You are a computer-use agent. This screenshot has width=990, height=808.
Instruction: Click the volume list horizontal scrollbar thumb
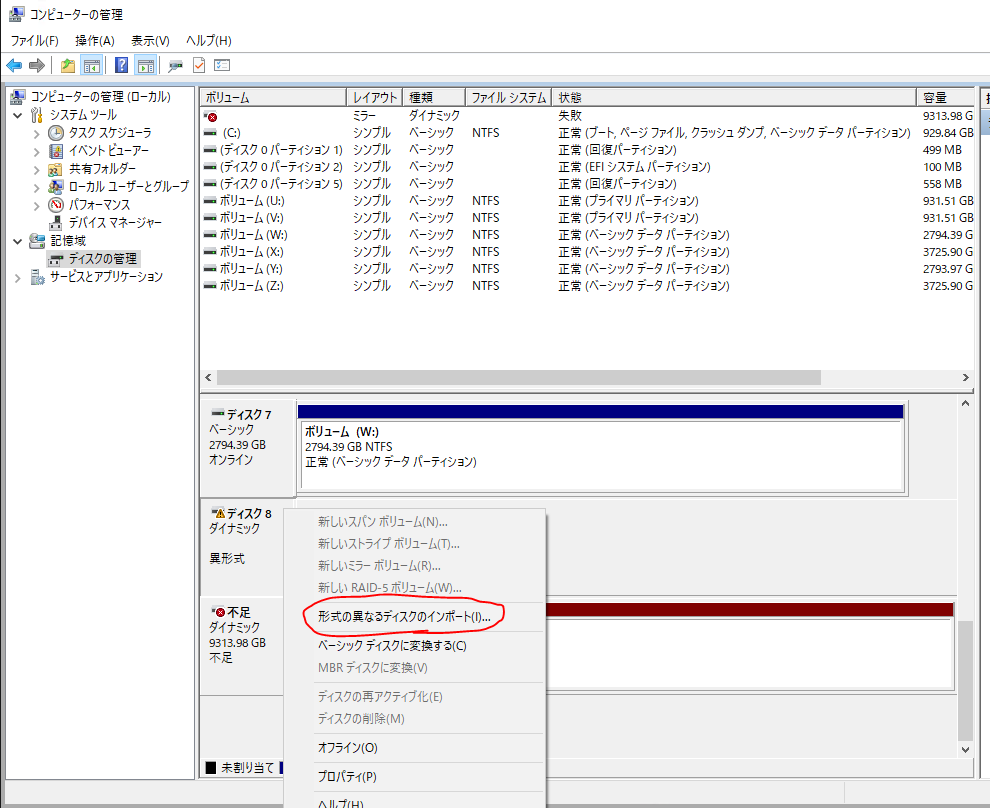point(518,377)
